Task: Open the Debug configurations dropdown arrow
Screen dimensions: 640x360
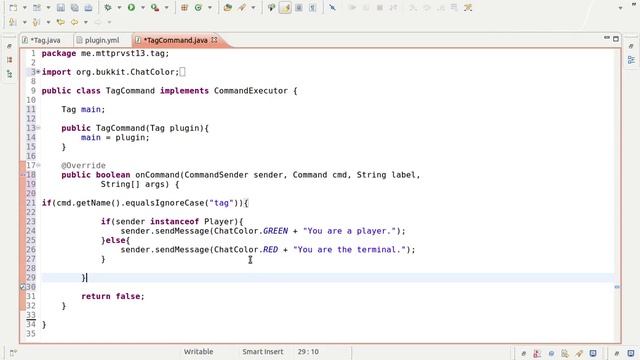Action: coord(119,8)
